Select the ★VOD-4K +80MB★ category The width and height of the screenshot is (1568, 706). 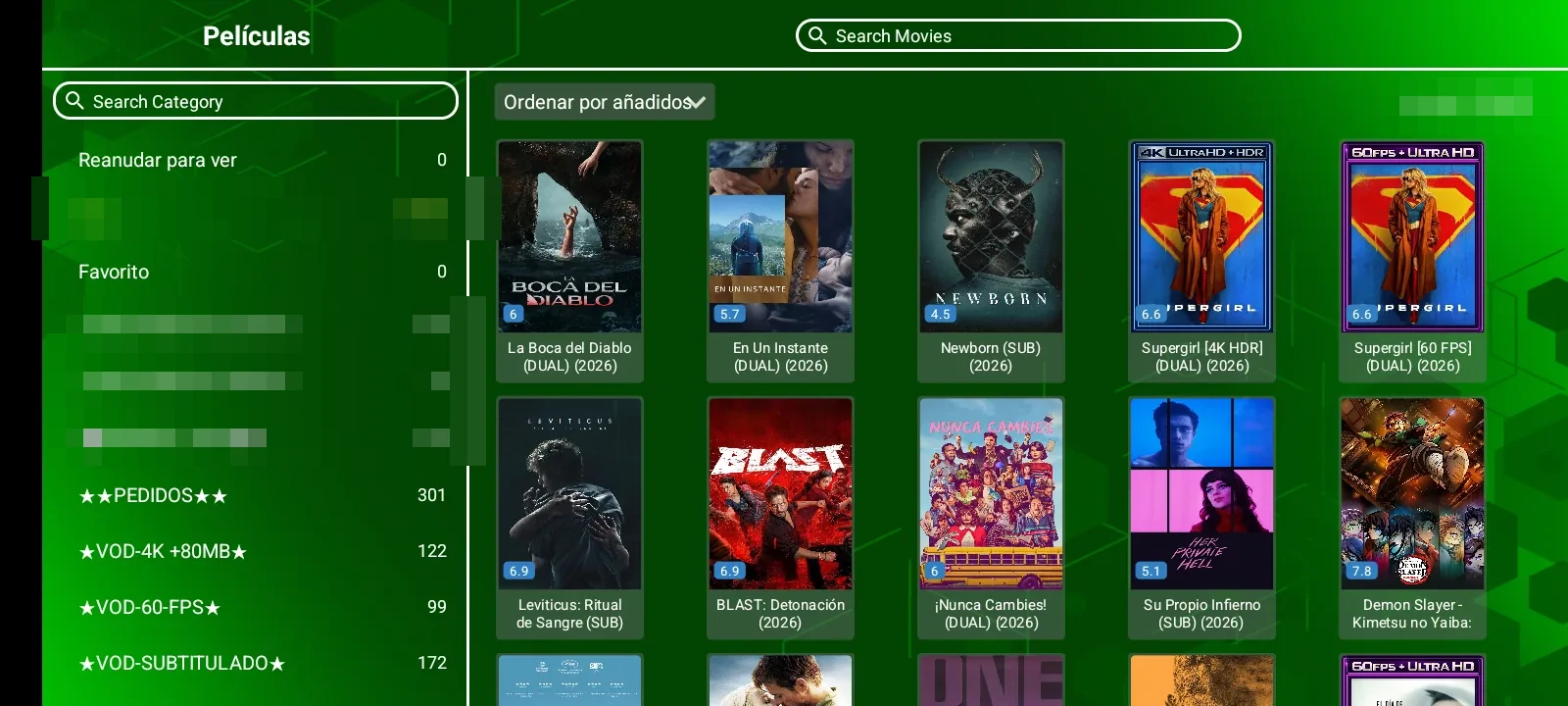[x=263, y=551]
